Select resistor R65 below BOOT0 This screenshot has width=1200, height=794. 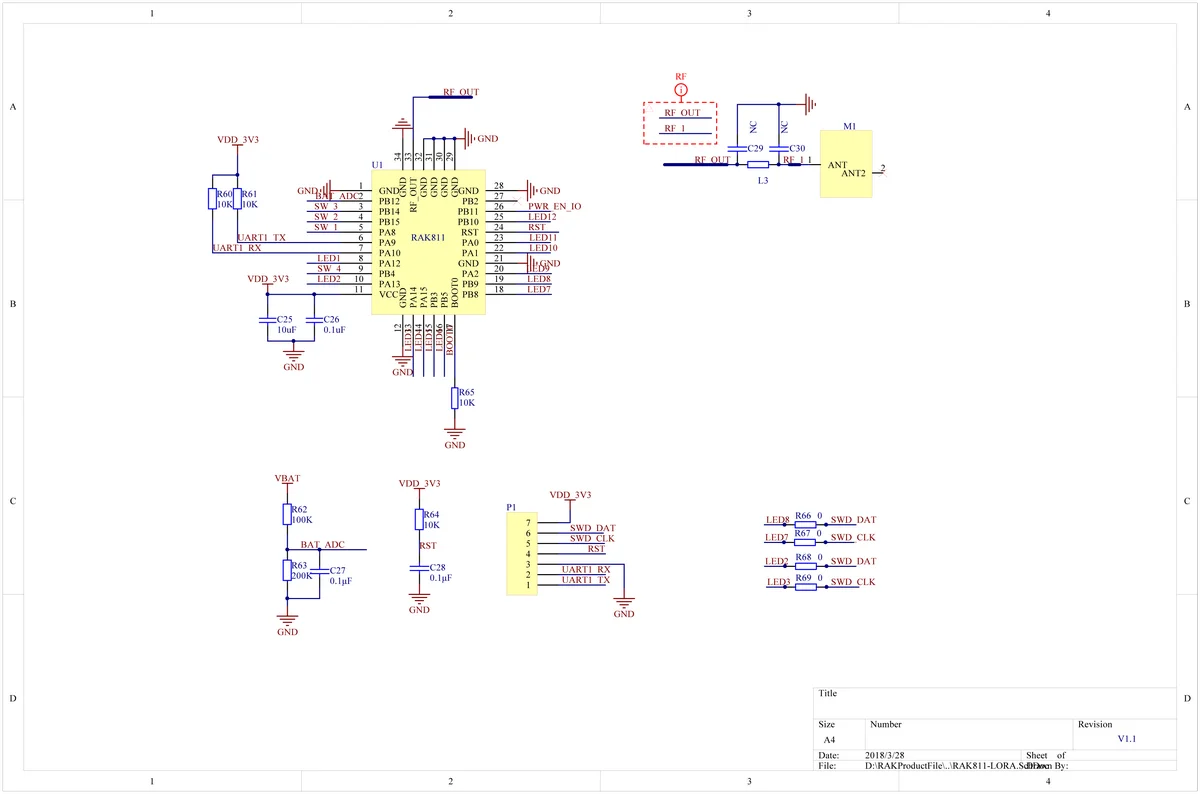[x=455, y=397]
